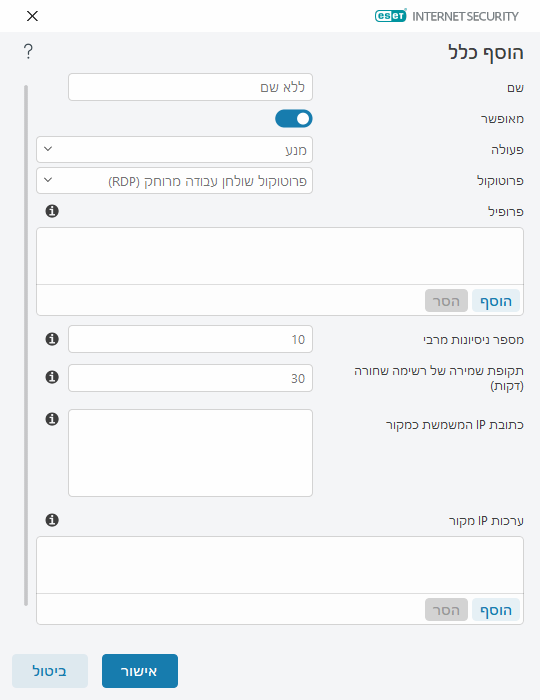
Task: Show info icon for כתובת IP המשמשת כמקור
Action: click(x=52, y=419)
